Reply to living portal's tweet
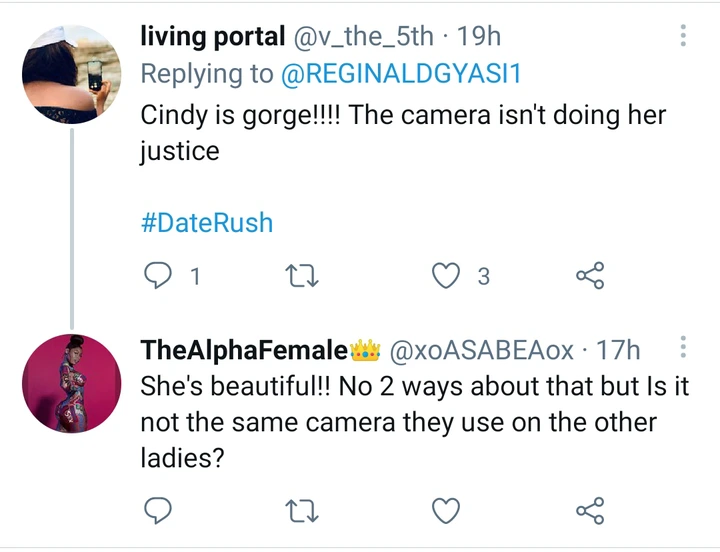The height and width of the screenshot is (552, 720). 159,276
